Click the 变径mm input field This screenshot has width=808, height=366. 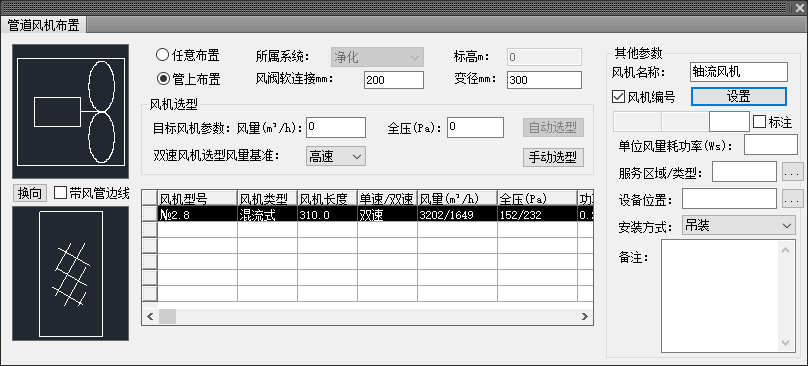(544, 80)
